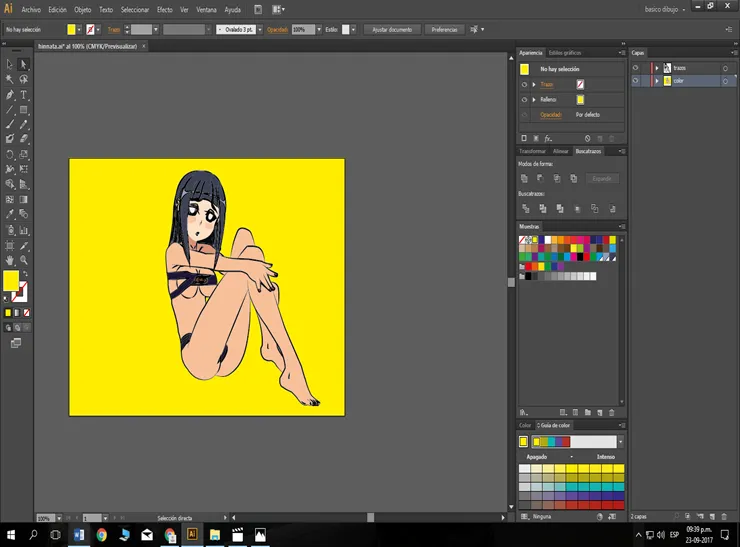Viewport: 740px width, 547px height.
Task: Select the Hand tool
Action: pyautogui.click(x=9, y=260)
